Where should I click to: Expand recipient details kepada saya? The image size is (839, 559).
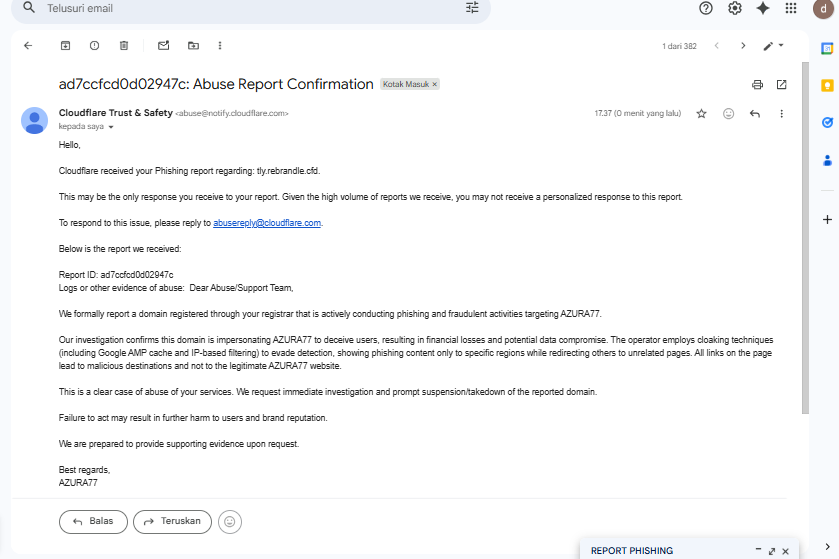click(x=111, y=127)
